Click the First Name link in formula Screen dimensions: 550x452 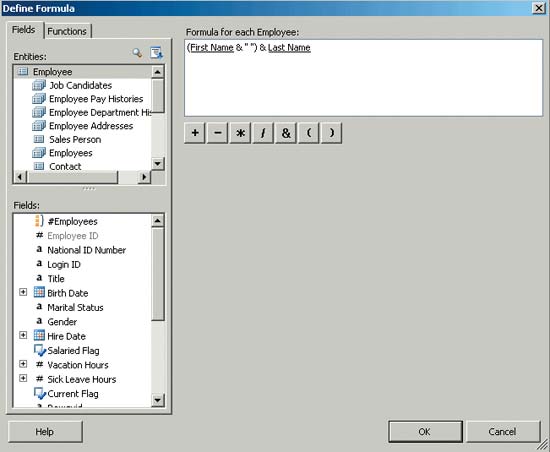tap(212, 48)
